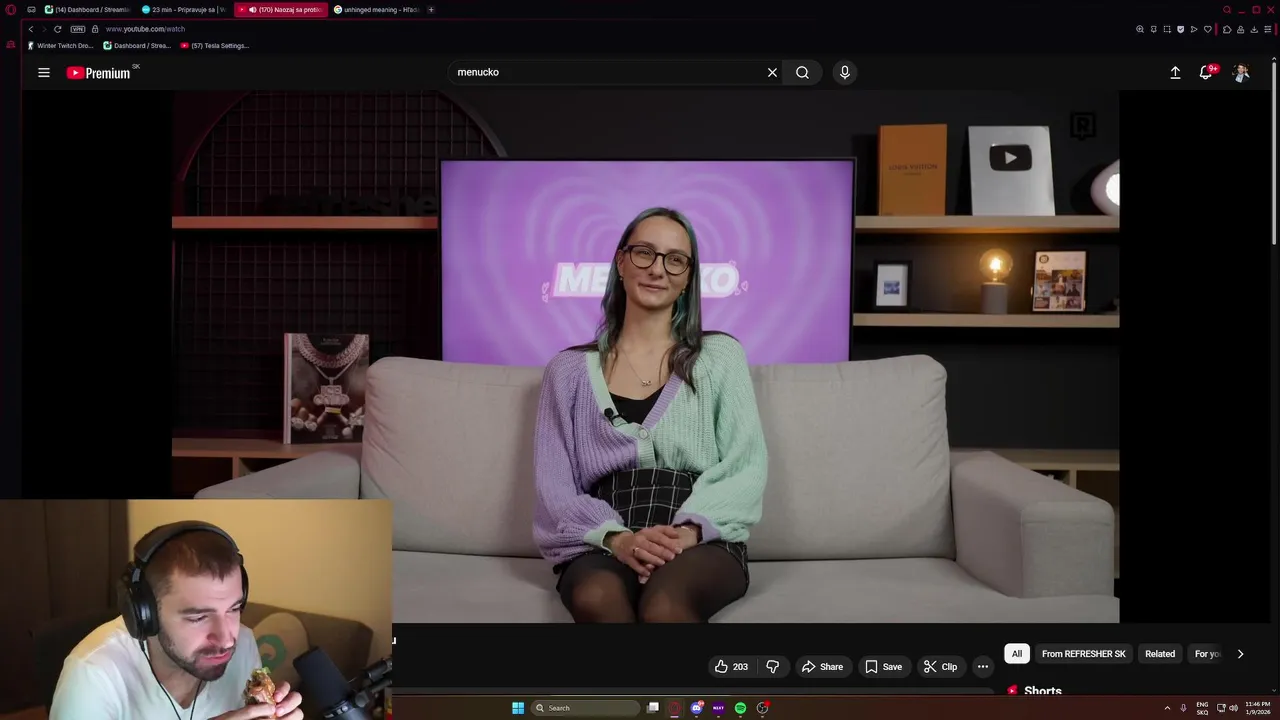This screenshot has width=1280, height=720.
Task: Open the browser profile person icon
Action: [x=1241, y=29]
